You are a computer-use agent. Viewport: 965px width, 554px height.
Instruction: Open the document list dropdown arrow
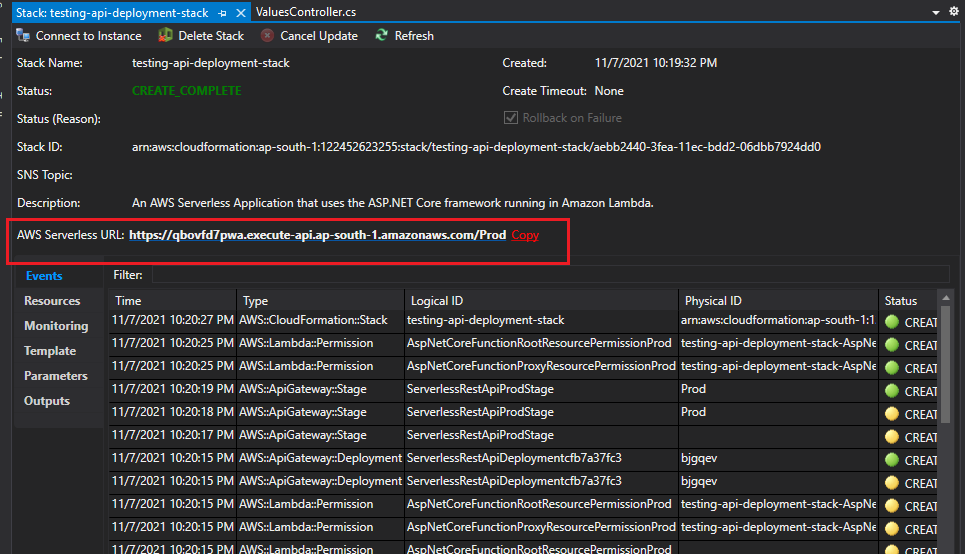[935, 12]
